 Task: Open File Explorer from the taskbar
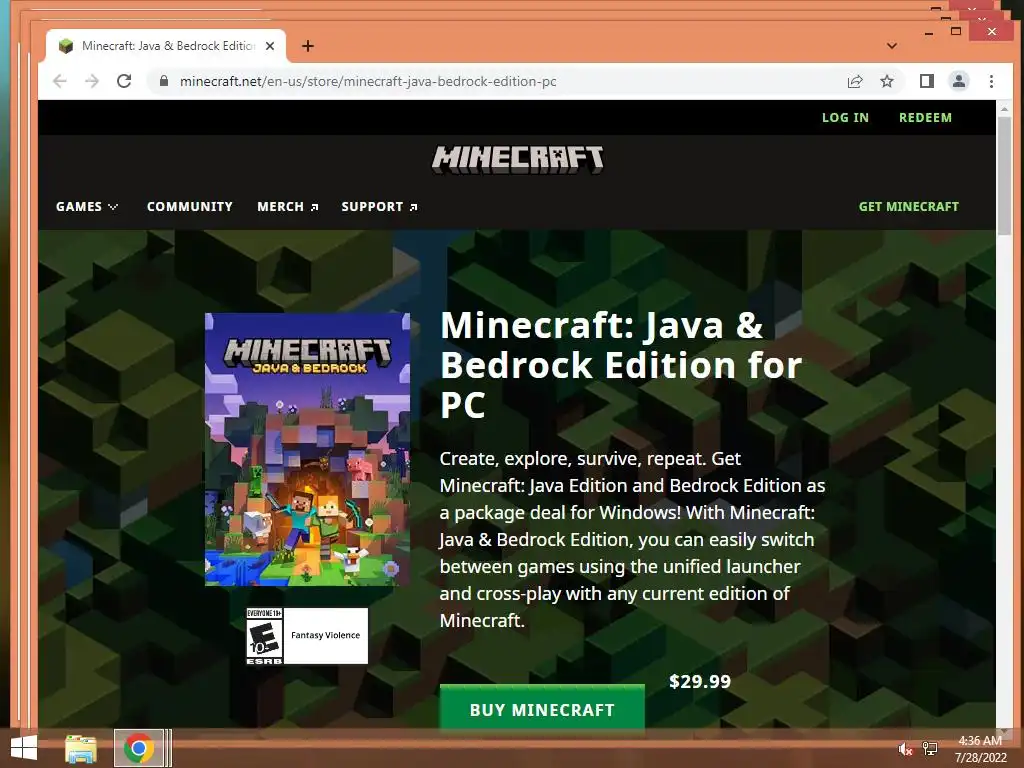click(81, 748)
